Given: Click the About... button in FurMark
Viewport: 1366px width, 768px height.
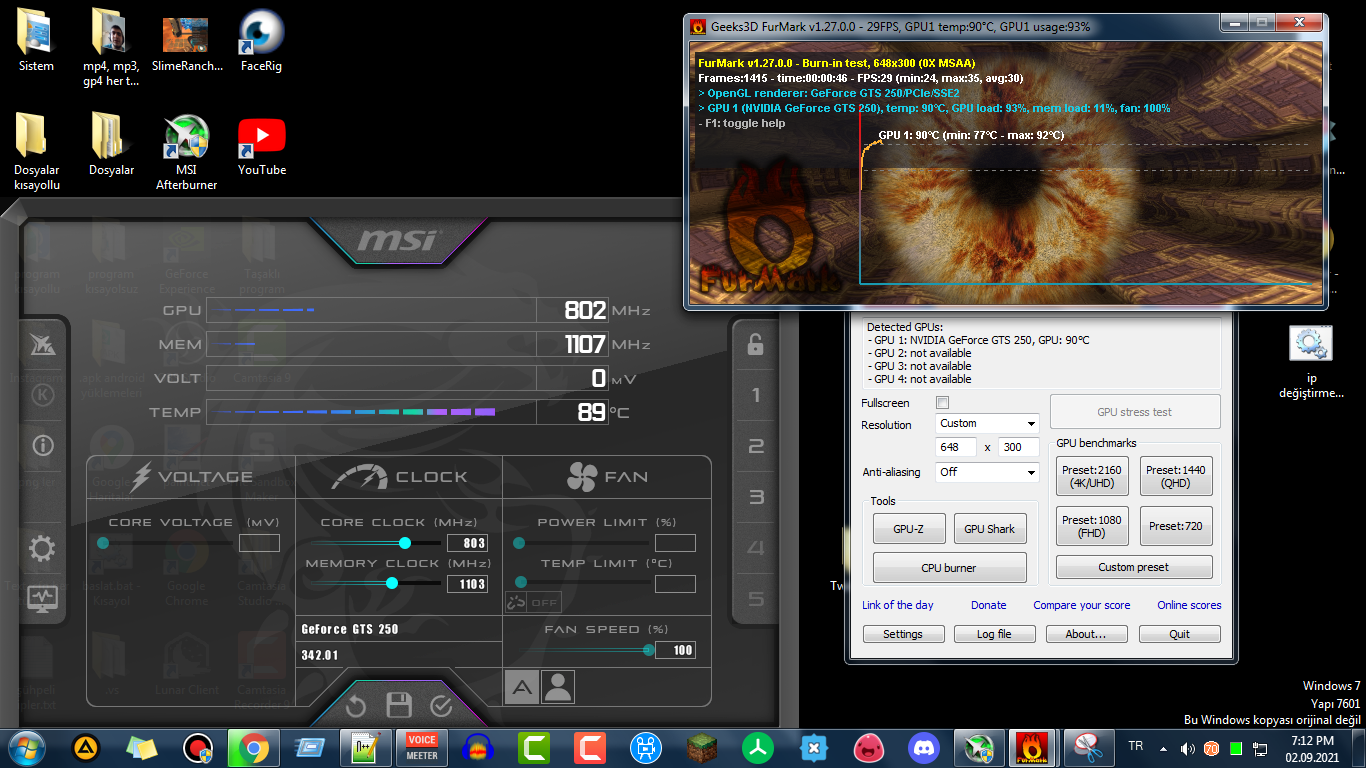Looking at the screenshot, I should pos(1086,634).
